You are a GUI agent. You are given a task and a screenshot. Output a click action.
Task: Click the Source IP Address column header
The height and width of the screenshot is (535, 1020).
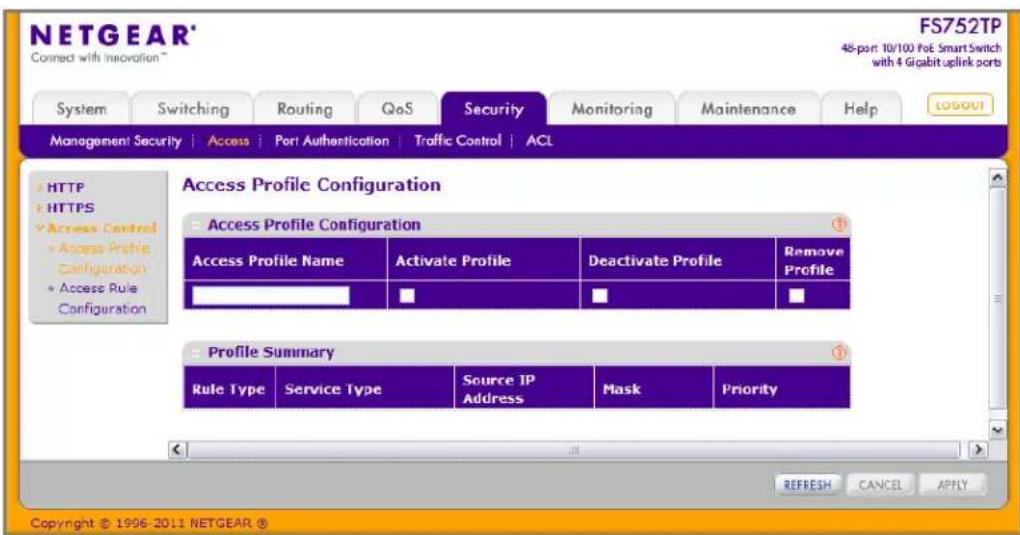click(524, 389)
